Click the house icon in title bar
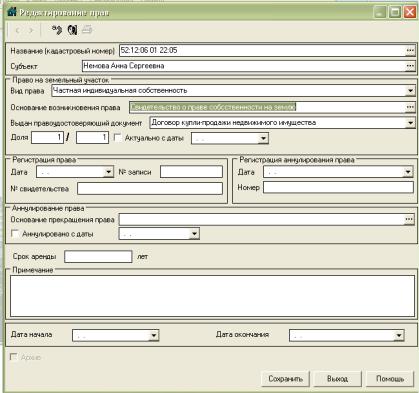 pos(12,12)
